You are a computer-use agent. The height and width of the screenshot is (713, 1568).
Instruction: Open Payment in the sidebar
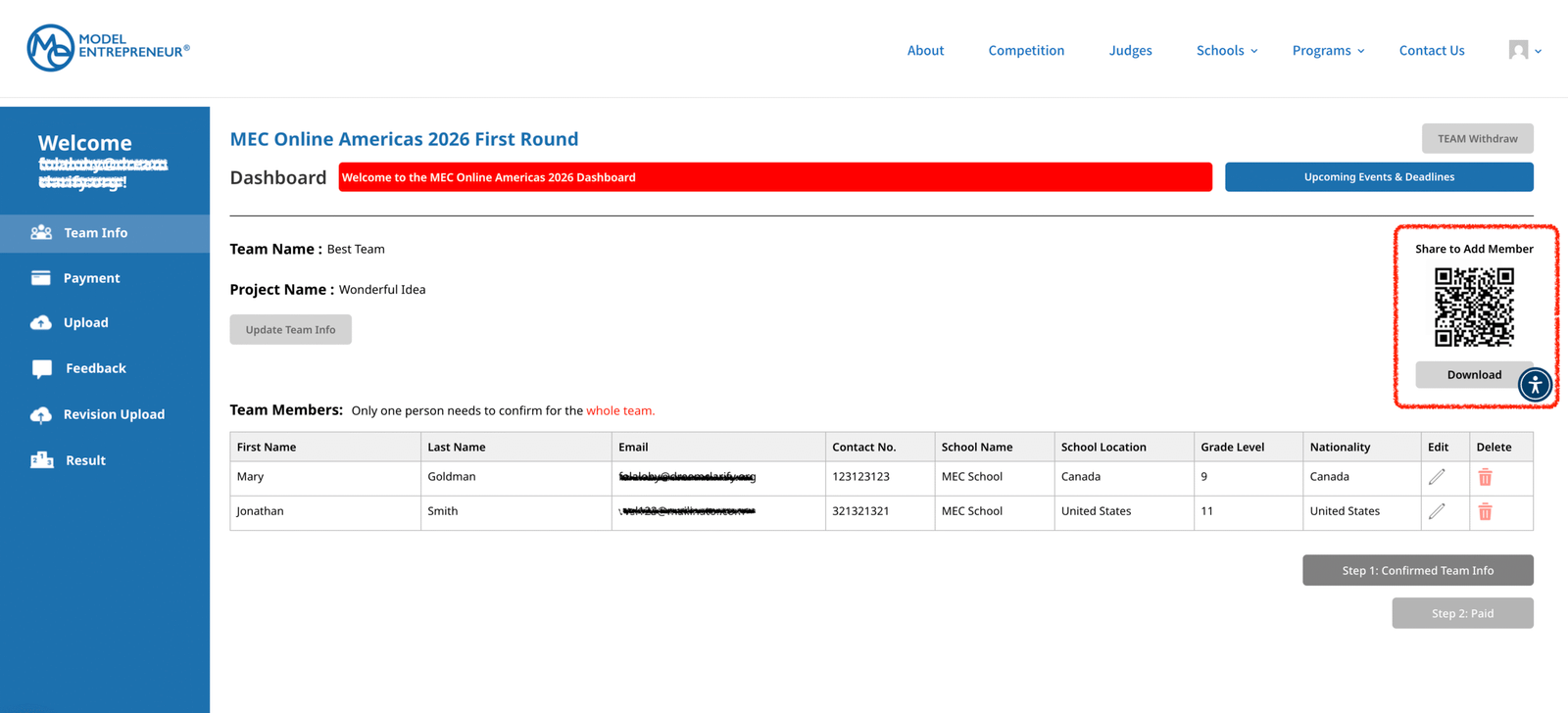[91, 278]
